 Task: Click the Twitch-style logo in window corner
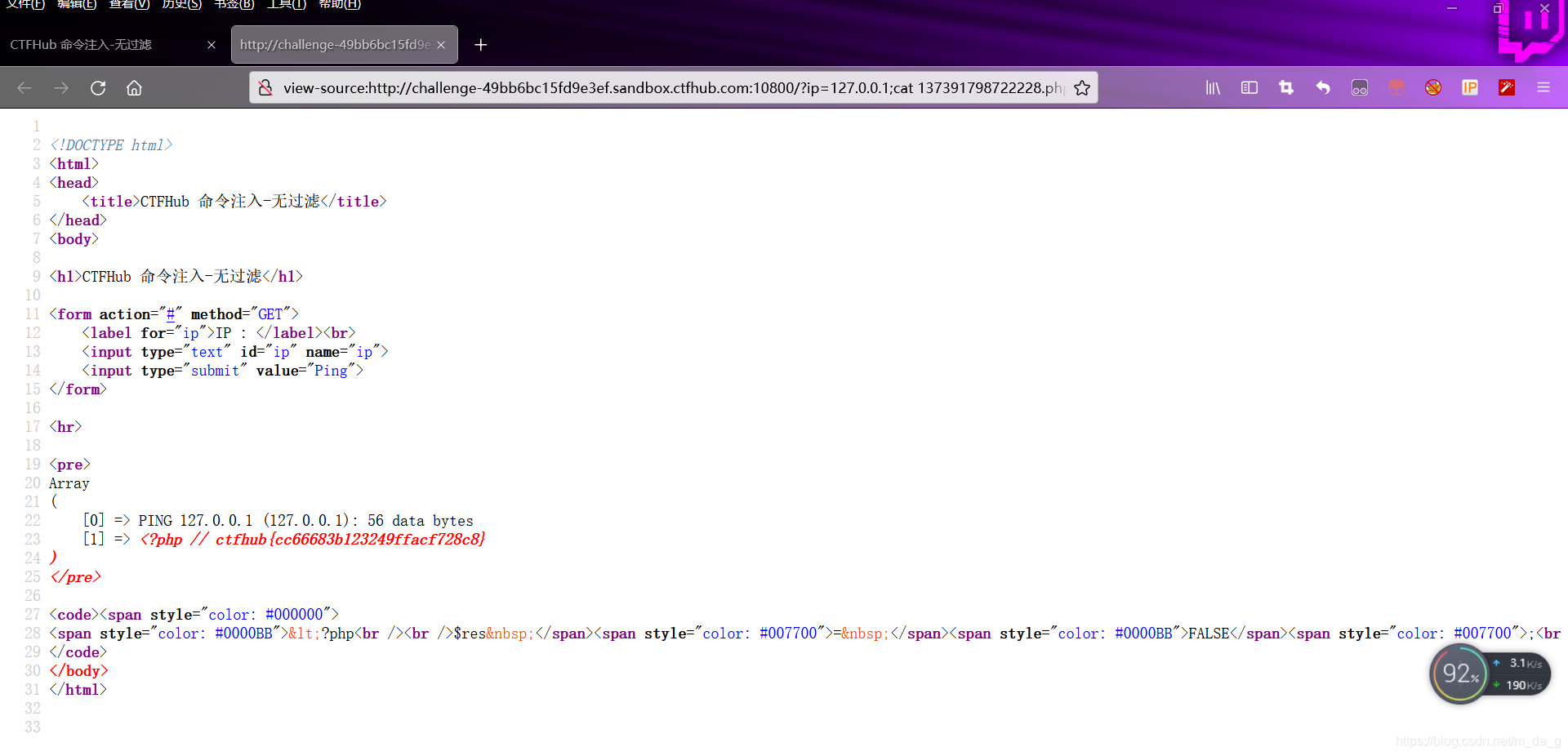(1530, 30)
